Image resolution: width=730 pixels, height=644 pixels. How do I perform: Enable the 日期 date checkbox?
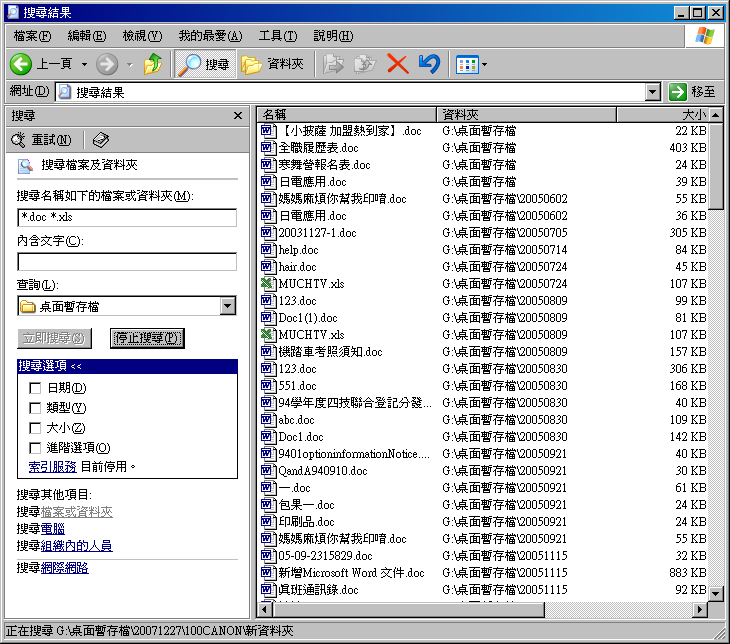pyautogui.click(x=35, y=388)
